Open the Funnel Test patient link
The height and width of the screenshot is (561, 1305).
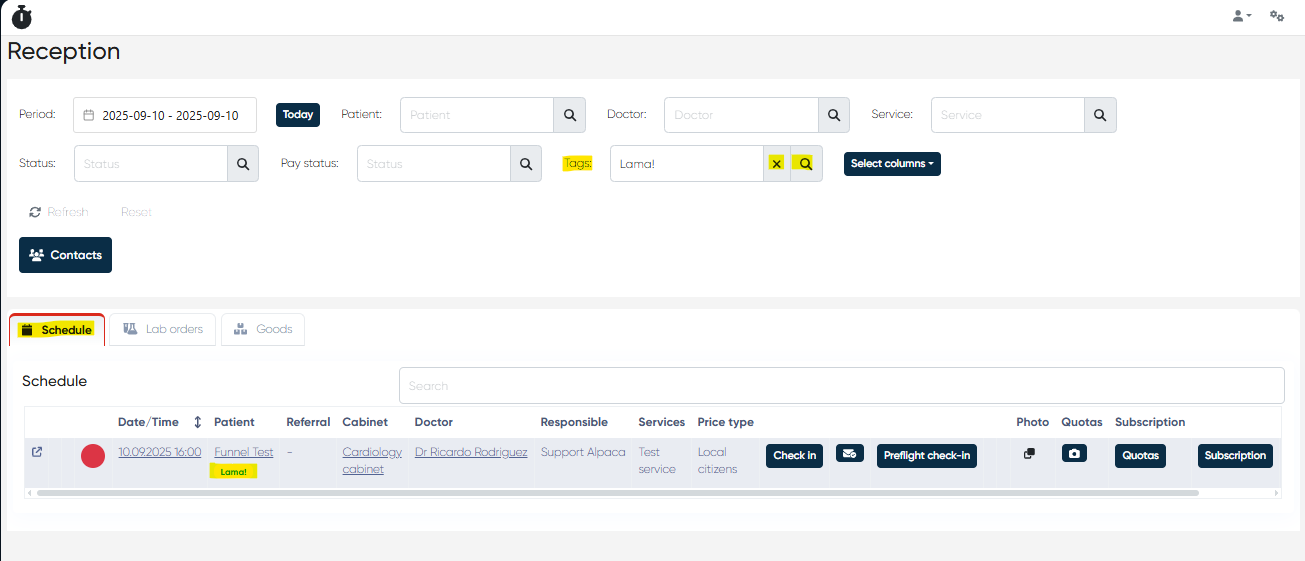(243, 452)
